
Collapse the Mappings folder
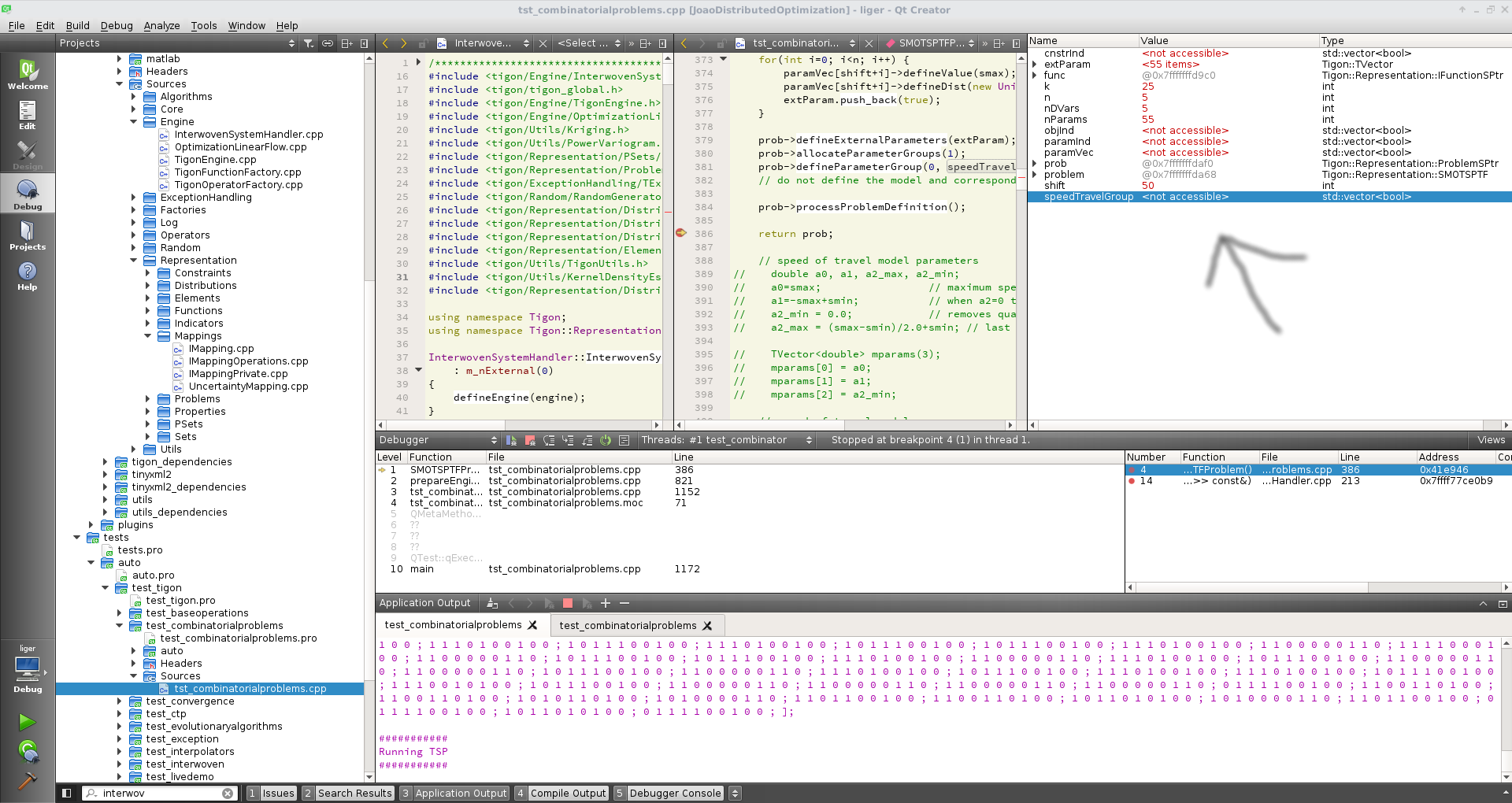pyautogui.click(x=147, y=336)
